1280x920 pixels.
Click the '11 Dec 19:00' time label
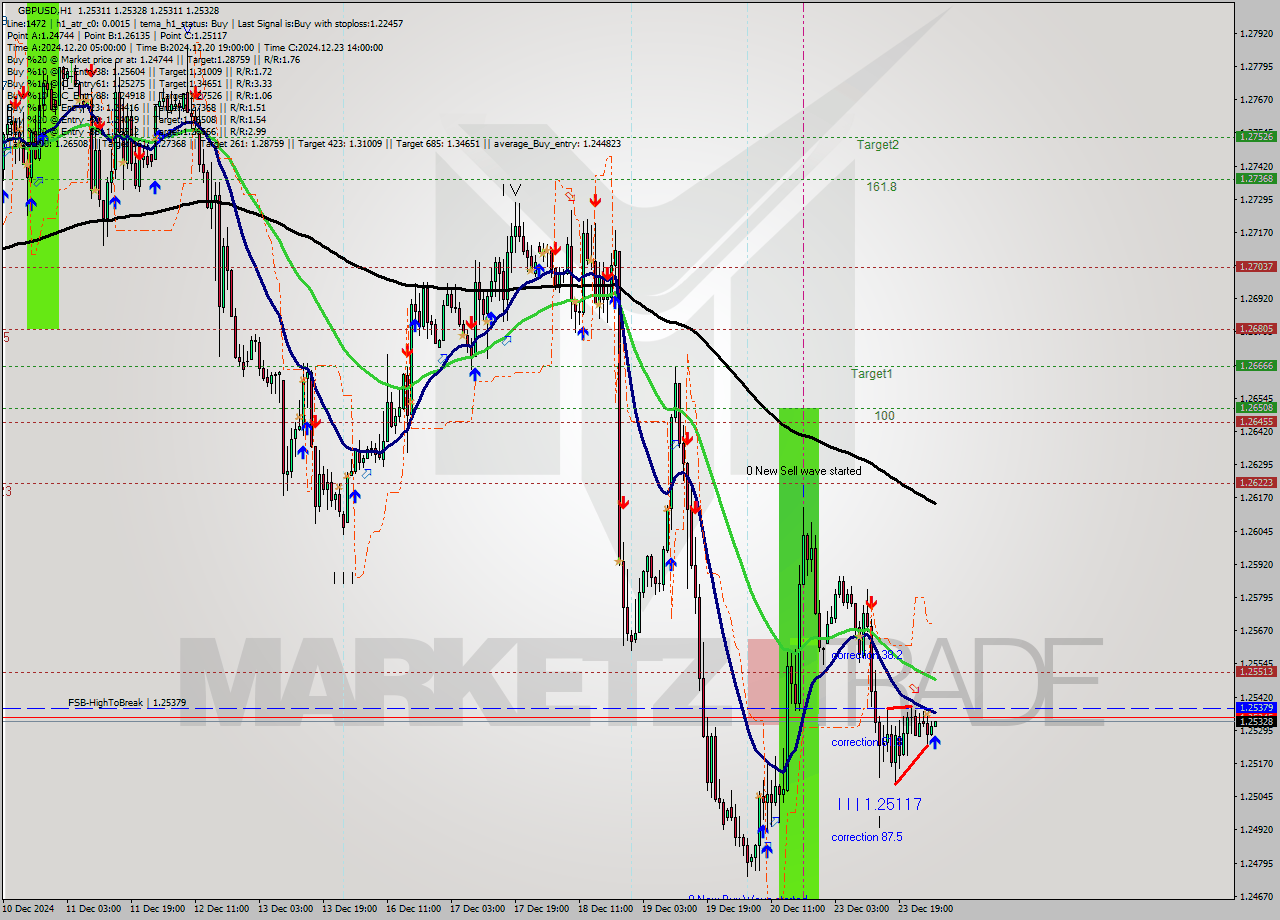tap(158, 909)
